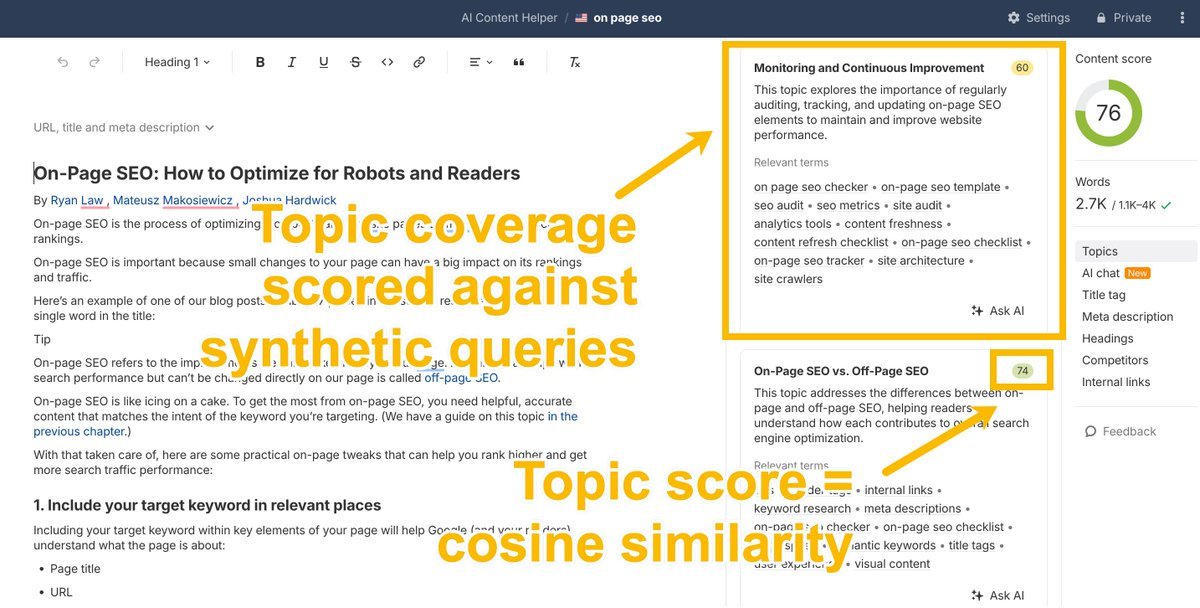This screenshot has width=1200, height=608.
Task: Toggle italic formatting
Action: click(x=292, y=62)
